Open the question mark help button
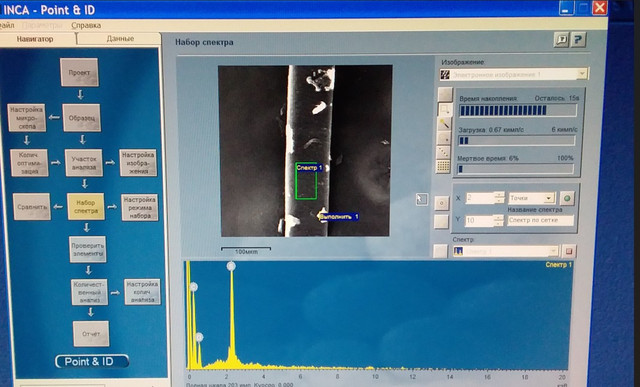Image resolution: width=640 pixels, height=387 pixels. pos(578,40)
